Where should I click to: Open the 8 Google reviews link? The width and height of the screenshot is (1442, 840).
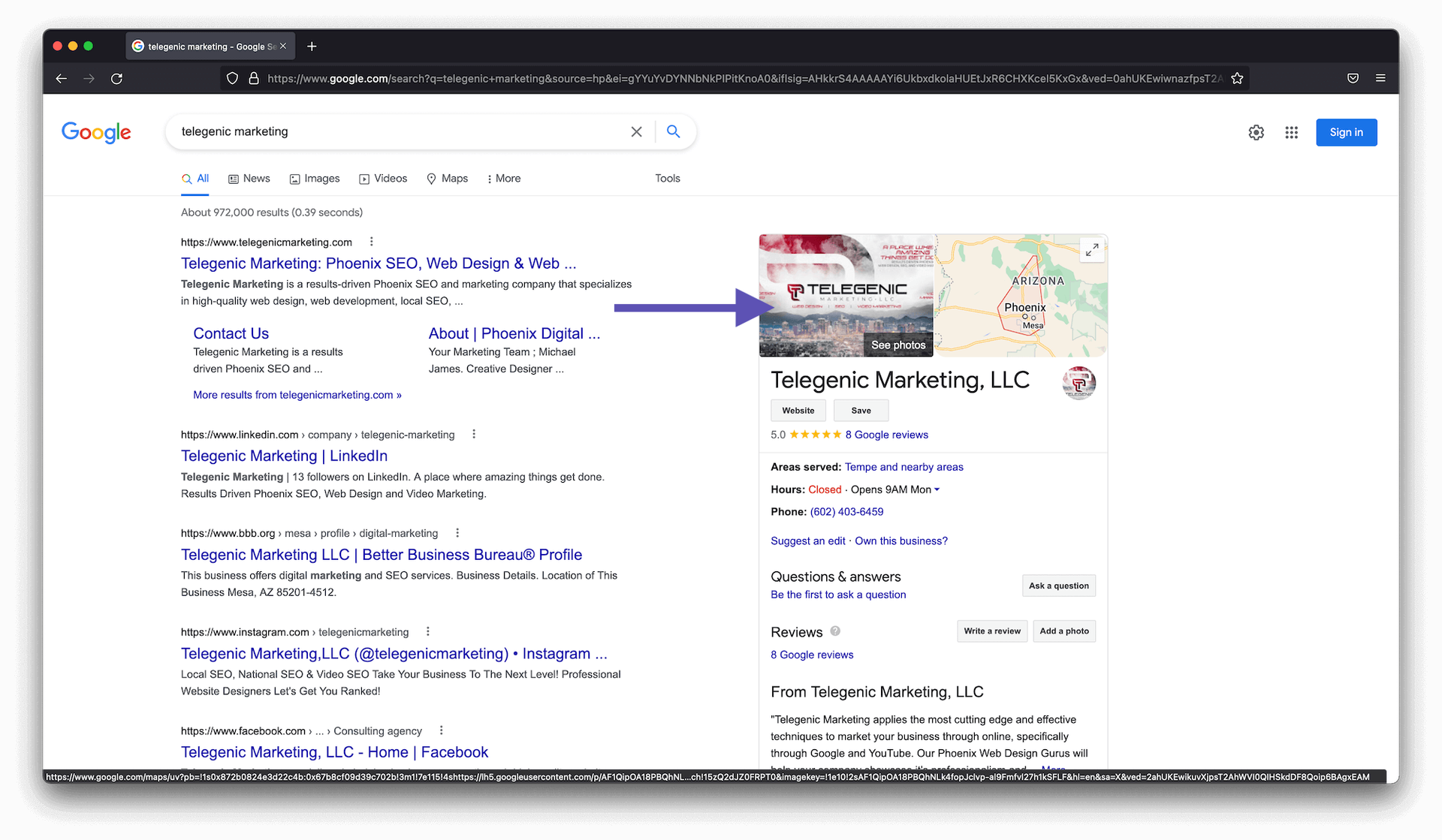coord(886,435)
